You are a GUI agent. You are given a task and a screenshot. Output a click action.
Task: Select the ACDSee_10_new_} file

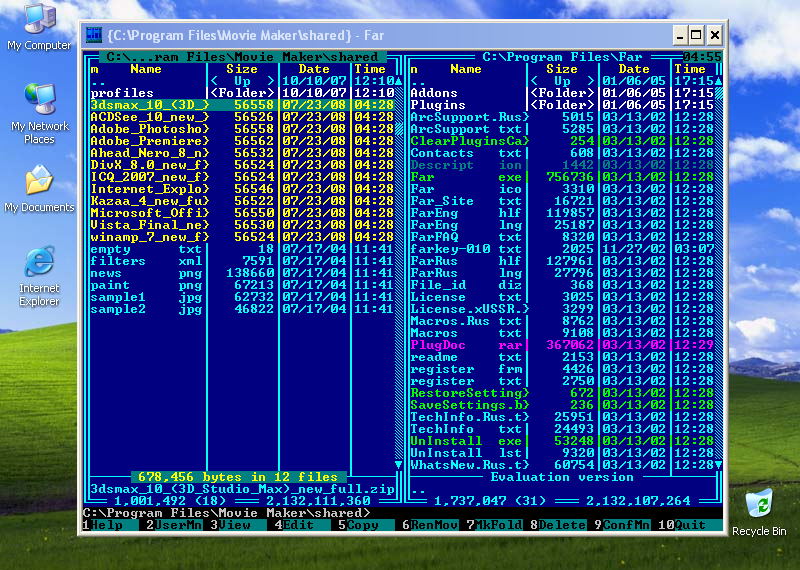[242, 117]
